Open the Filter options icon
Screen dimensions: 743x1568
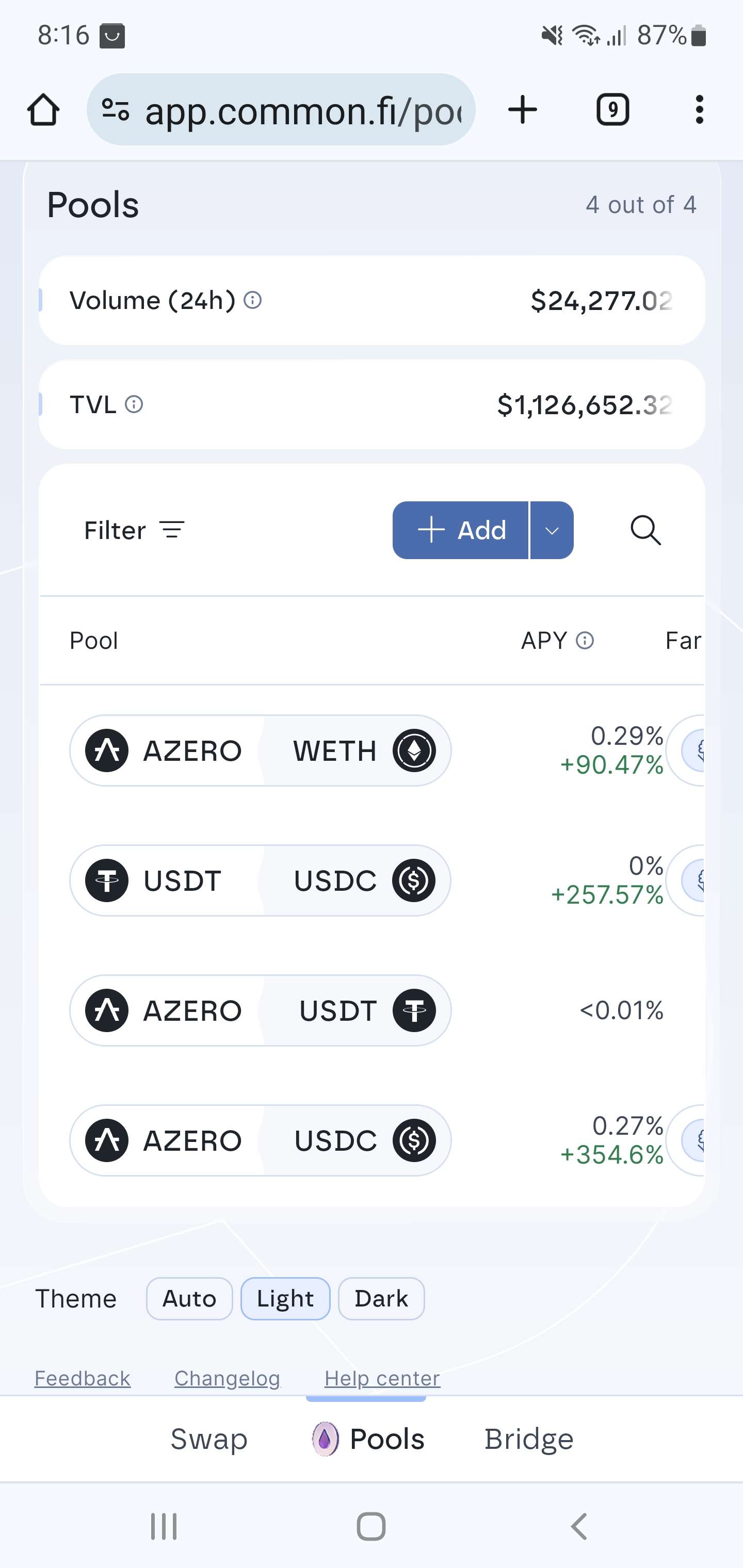(x=172, y=530)
